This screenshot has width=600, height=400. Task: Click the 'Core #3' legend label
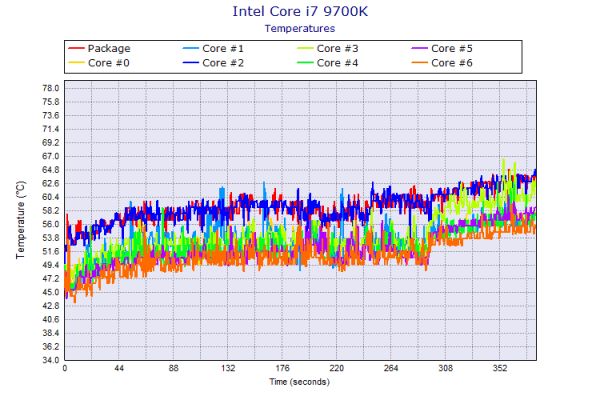pyautogui.click(x=338, y=49)
